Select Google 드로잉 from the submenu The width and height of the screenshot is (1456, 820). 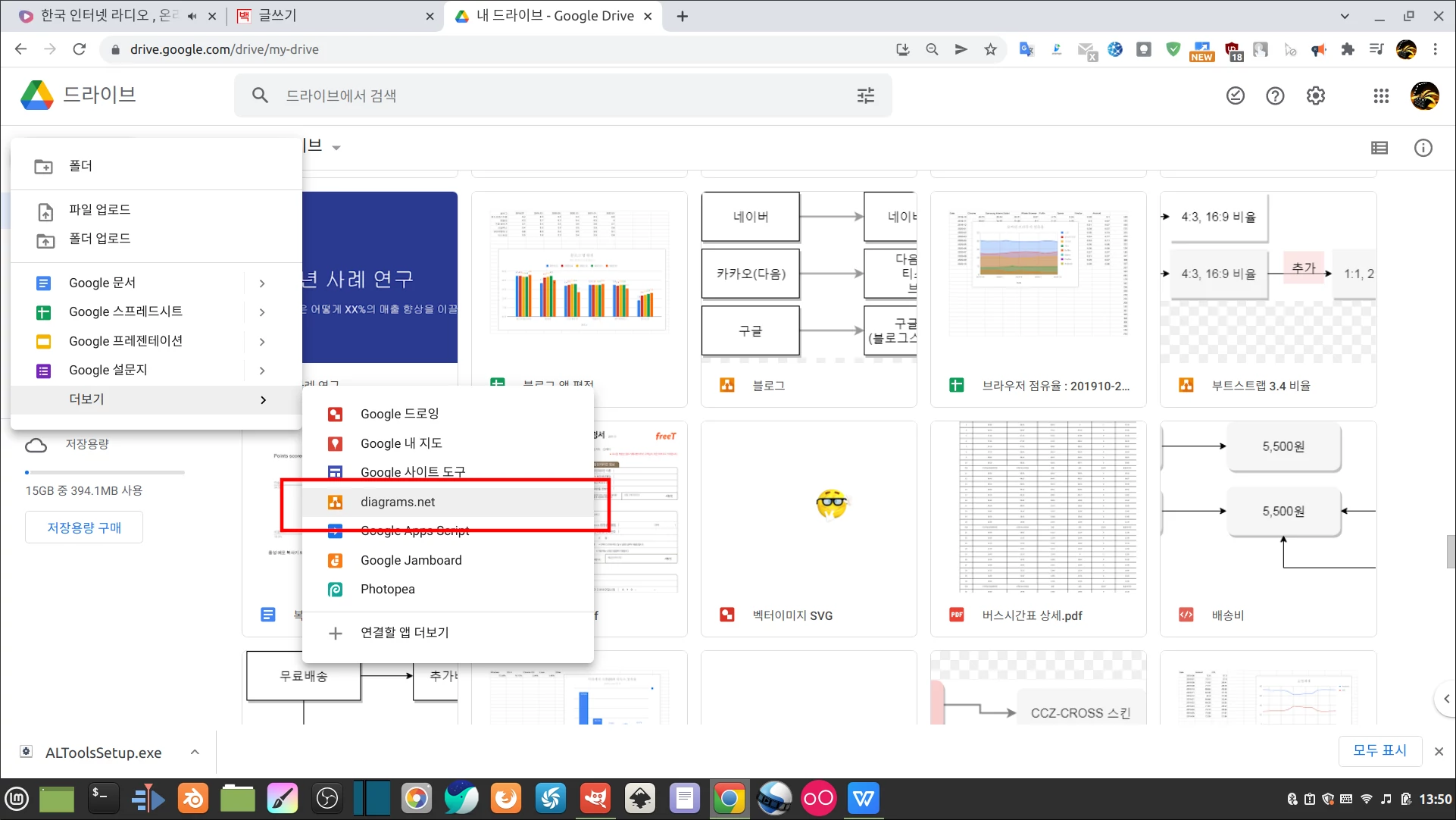[x=400, y=414]
